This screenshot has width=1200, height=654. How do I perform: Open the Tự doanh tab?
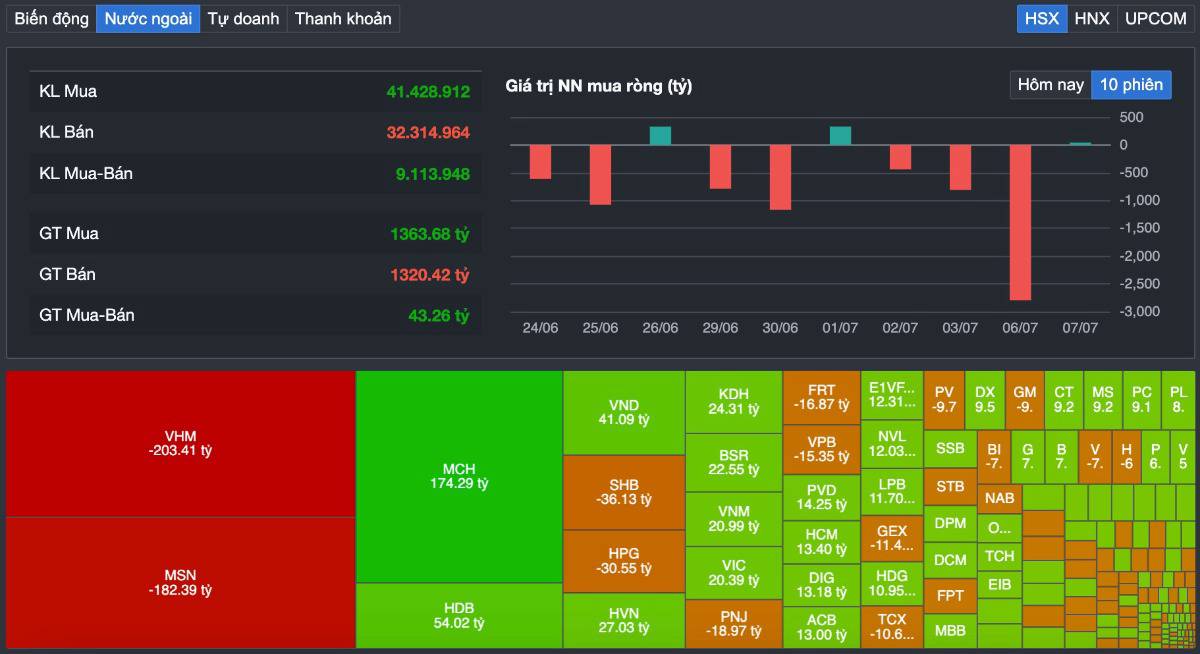click(x=243, y=18)
